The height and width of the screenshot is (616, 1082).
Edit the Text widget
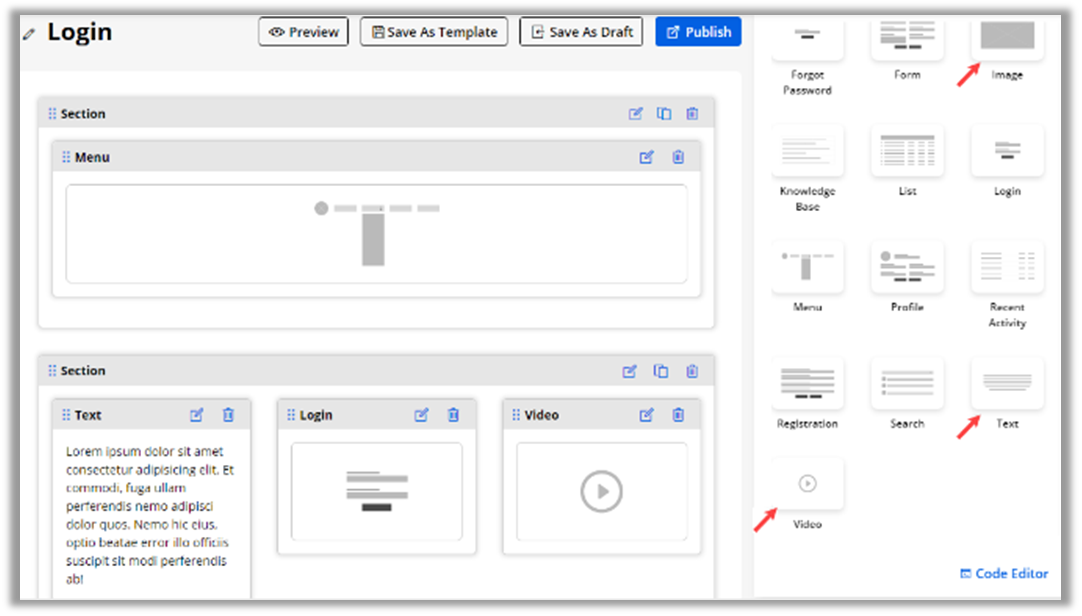(197, 415)
